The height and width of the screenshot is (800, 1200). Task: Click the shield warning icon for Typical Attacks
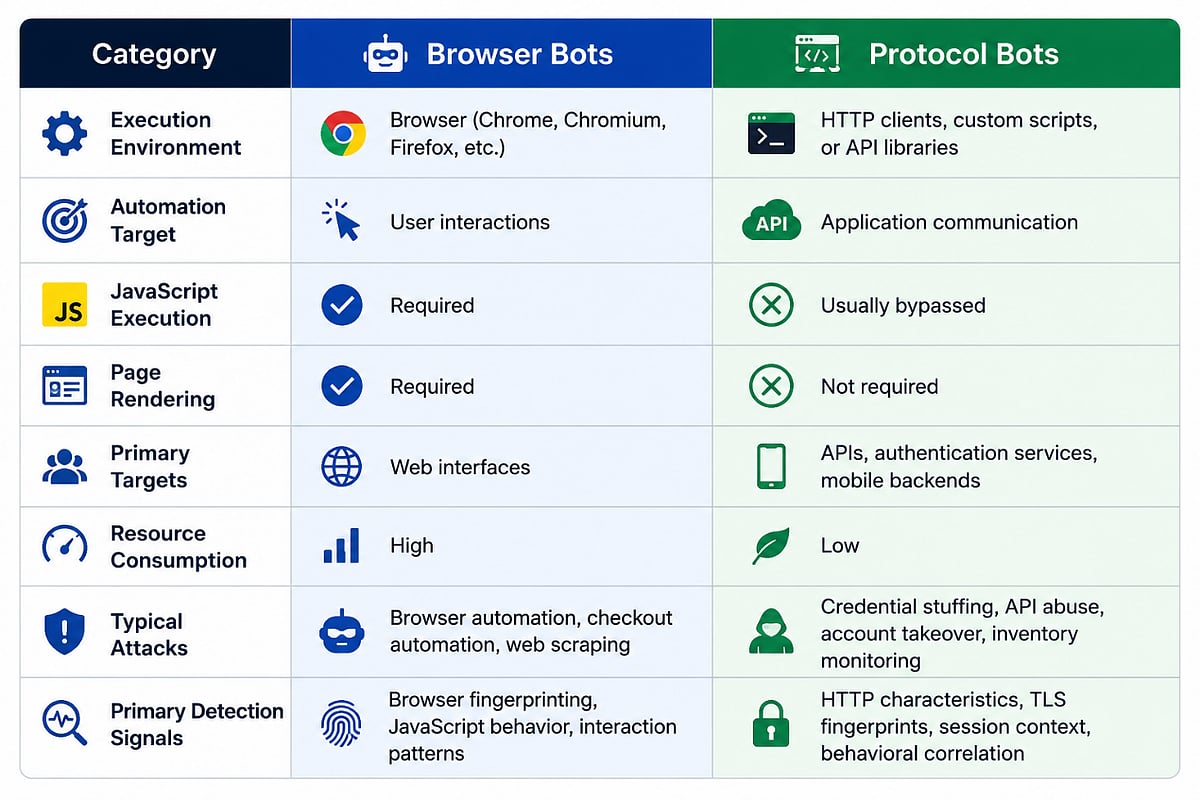(64, 633)
